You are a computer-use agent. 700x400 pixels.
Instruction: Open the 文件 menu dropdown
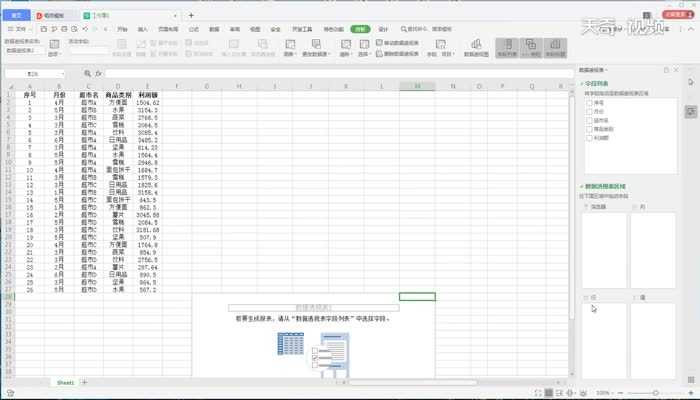coord(20,30)
